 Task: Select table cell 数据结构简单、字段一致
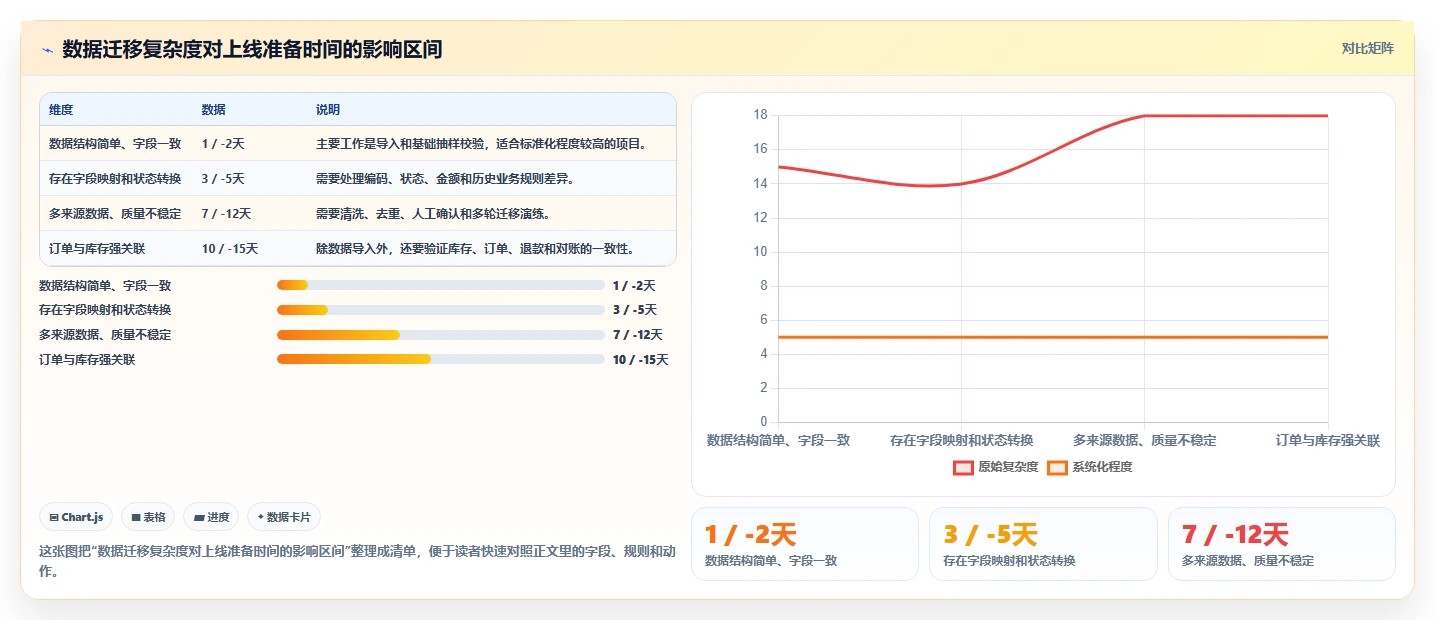tap(115, 144)
